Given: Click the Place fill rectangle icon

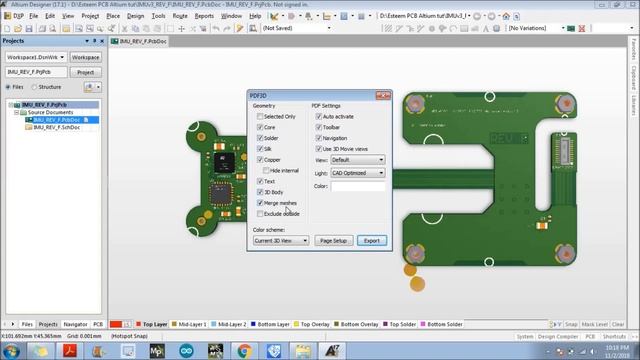Looking at the screenshot, I should (x=464, y=29).
